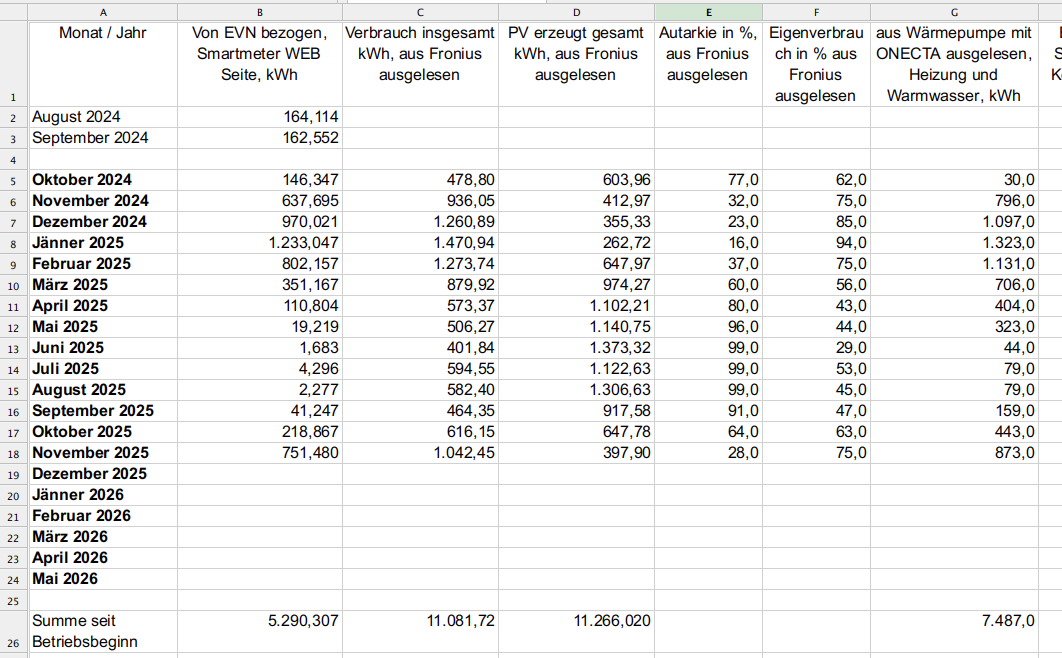Select heat pump total 7.487,0 cell

tap(954, 621)
